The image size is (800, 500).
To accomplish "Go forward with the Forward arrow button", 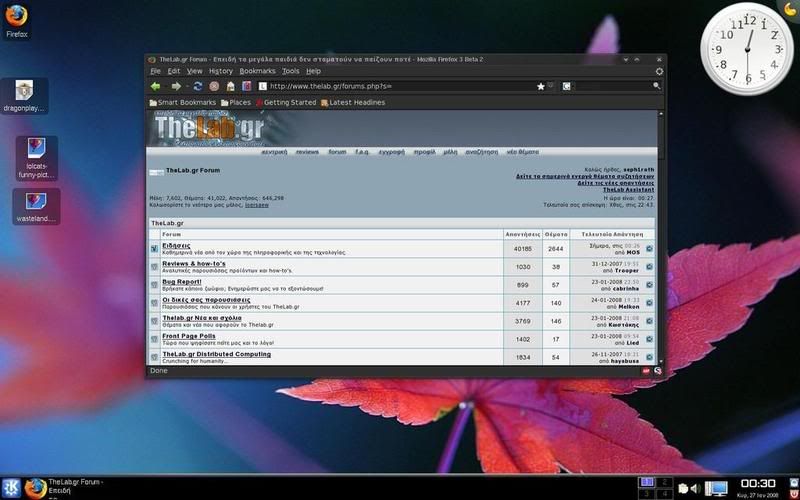I will click(x=176, y=86).
